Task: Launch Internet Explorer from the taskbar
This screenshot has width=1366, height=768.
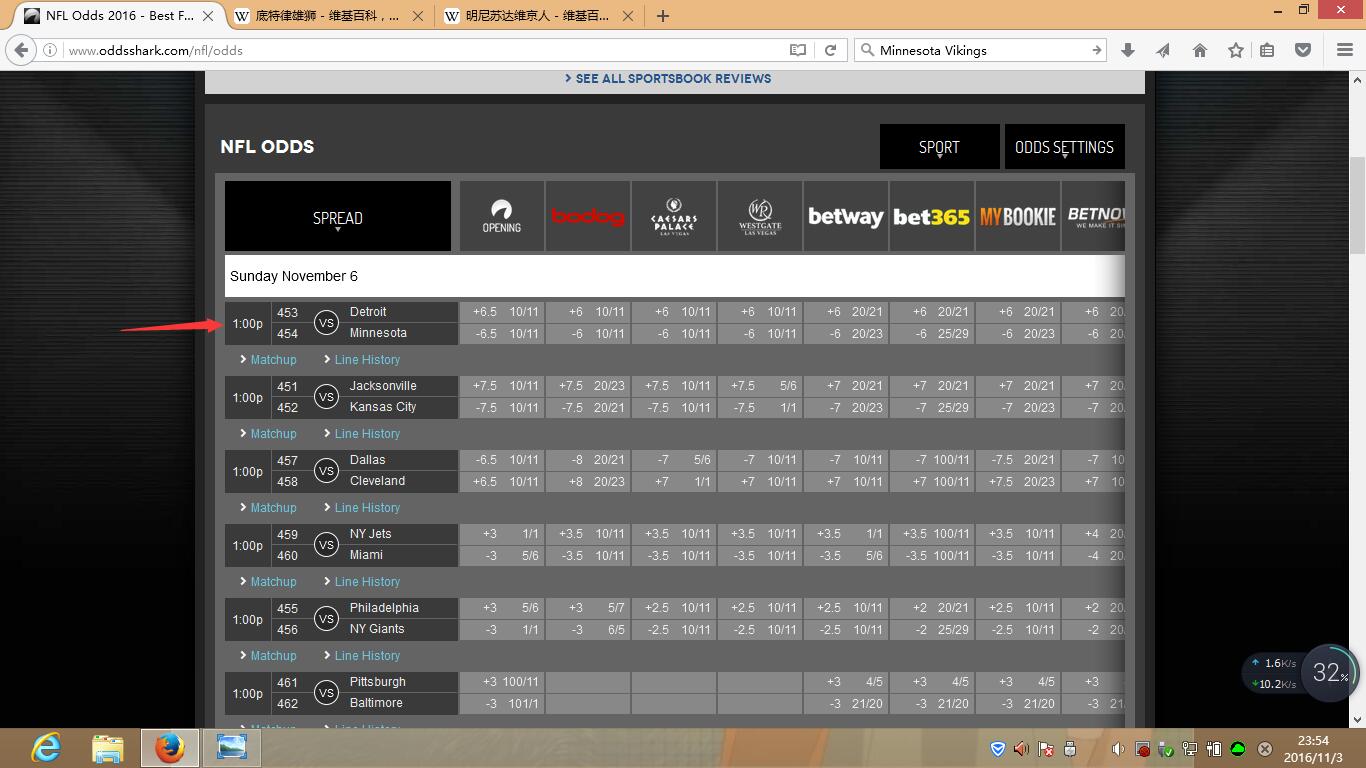Action: coord(46,748)
